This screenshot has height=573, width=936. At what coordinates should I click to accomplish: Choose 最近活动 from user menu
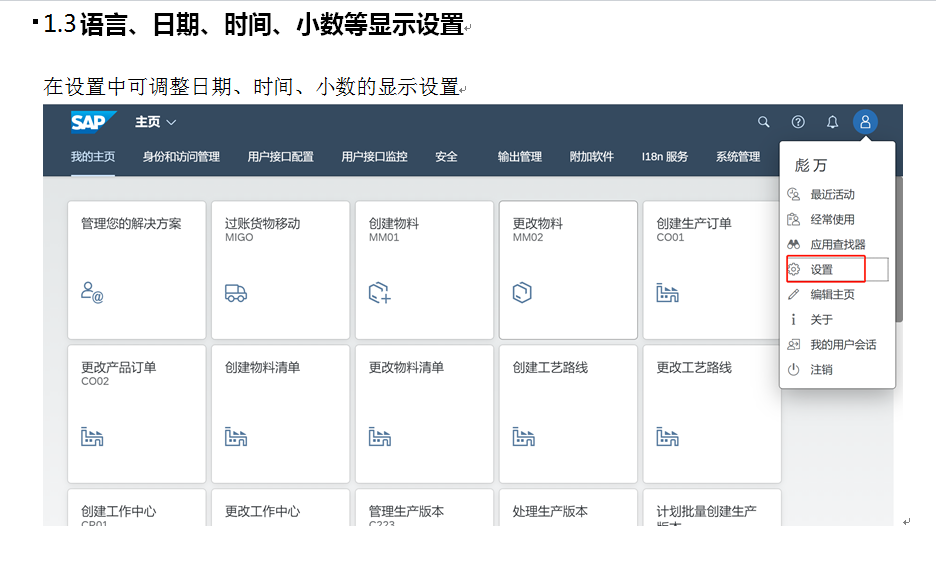(832, 194)
